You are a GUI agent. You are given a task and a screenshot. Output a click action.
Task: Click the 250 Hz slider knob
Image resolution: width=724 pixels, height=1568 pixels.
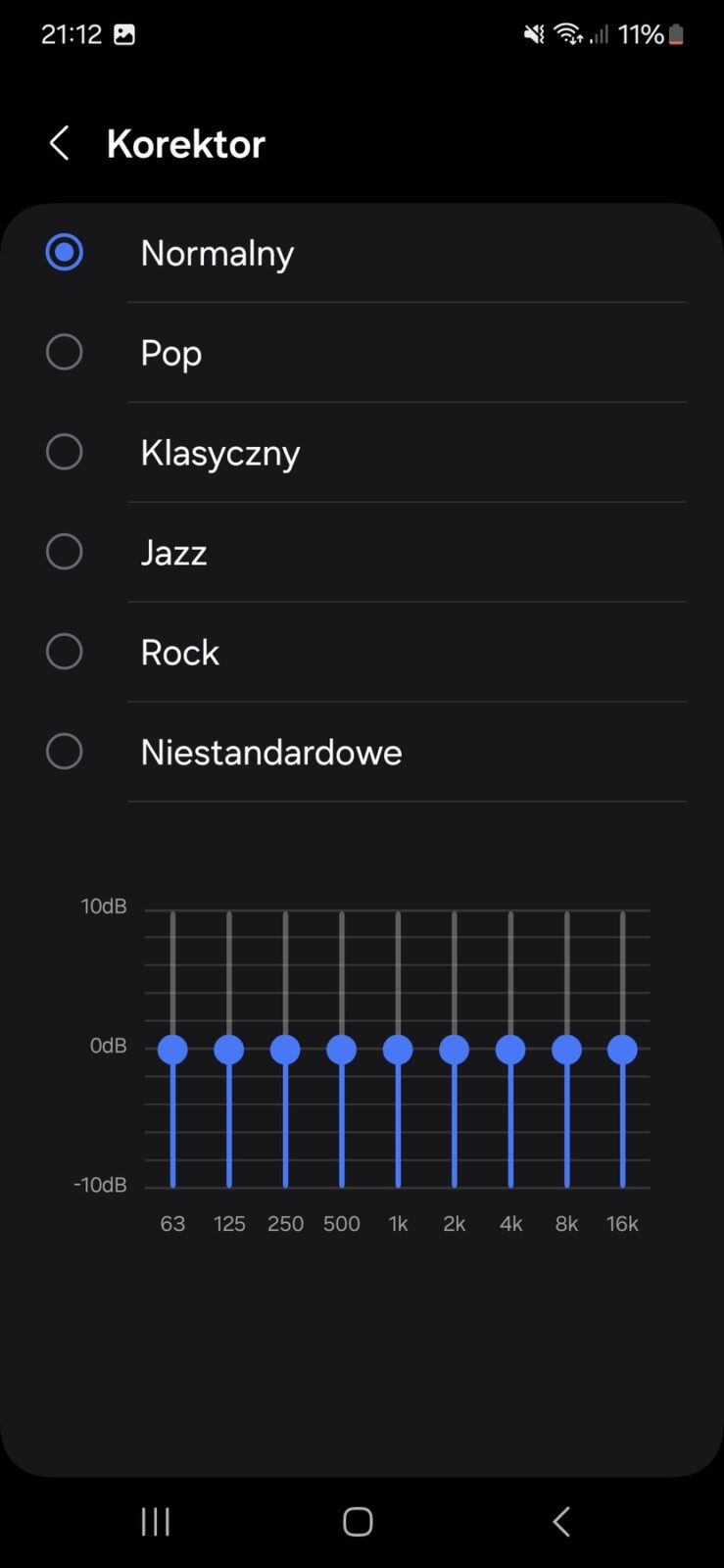[285, 1050]
